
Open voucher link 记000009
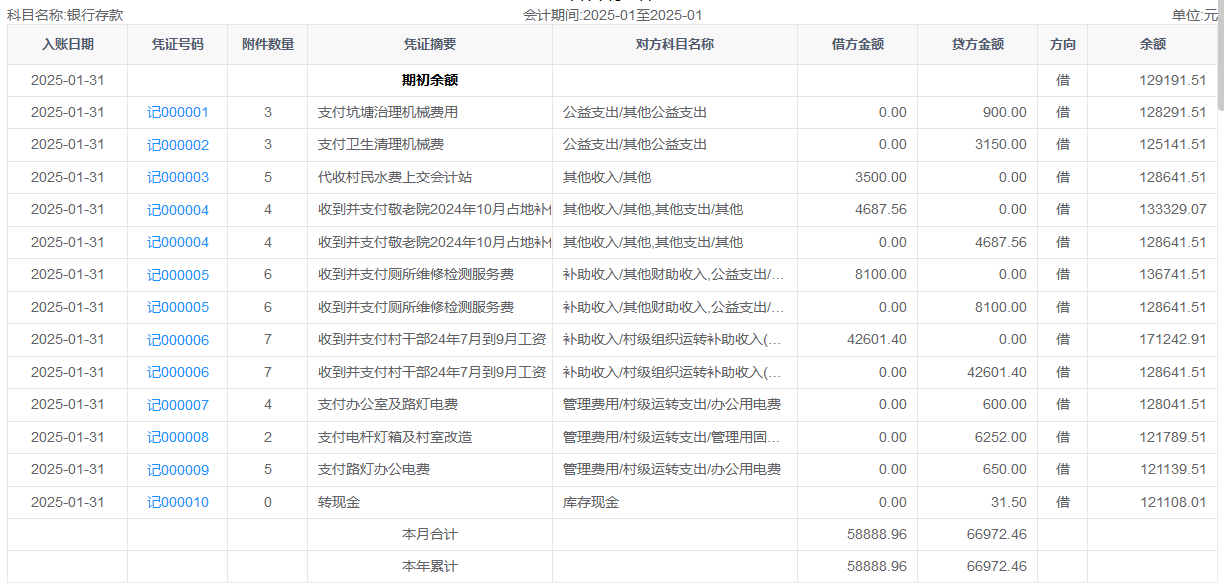coord(178,470)
